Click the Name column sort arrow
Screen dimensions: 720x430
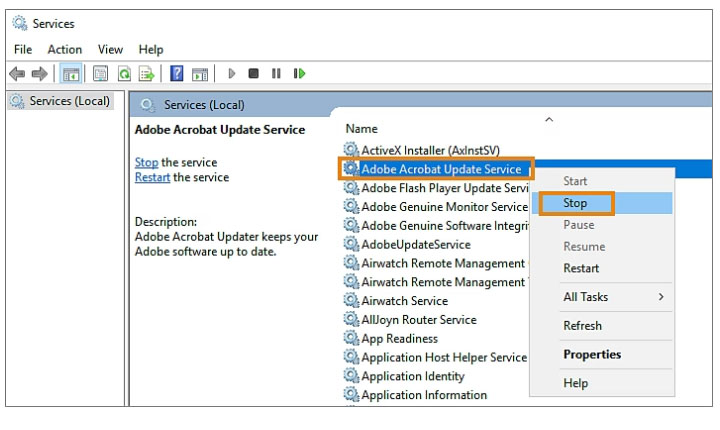[549, 119]
